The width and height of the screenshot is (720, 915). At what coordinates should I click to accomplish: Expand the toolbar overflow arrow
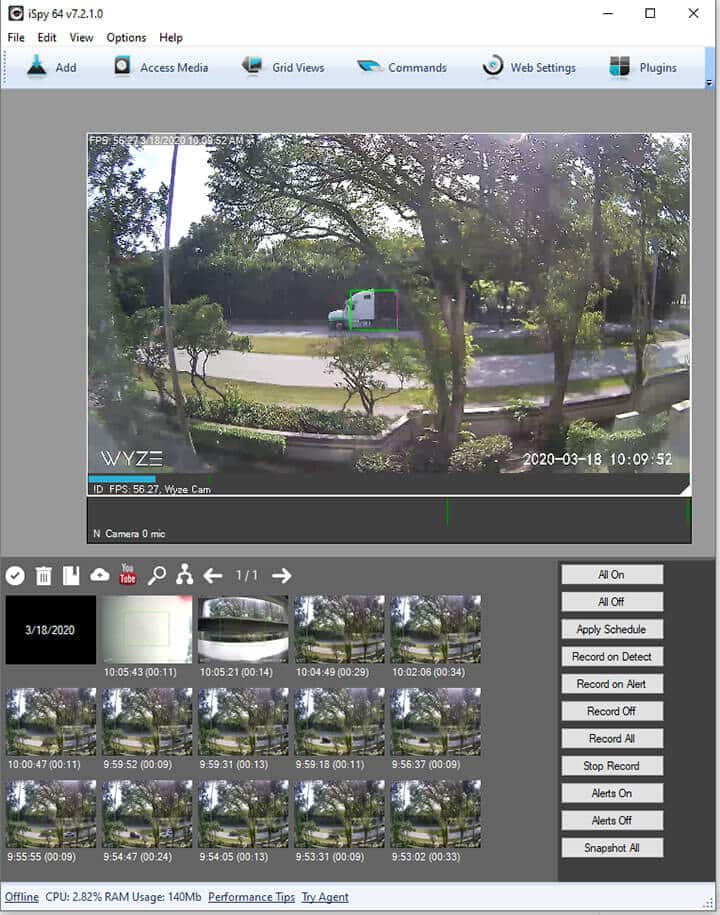tap(709, 84)
